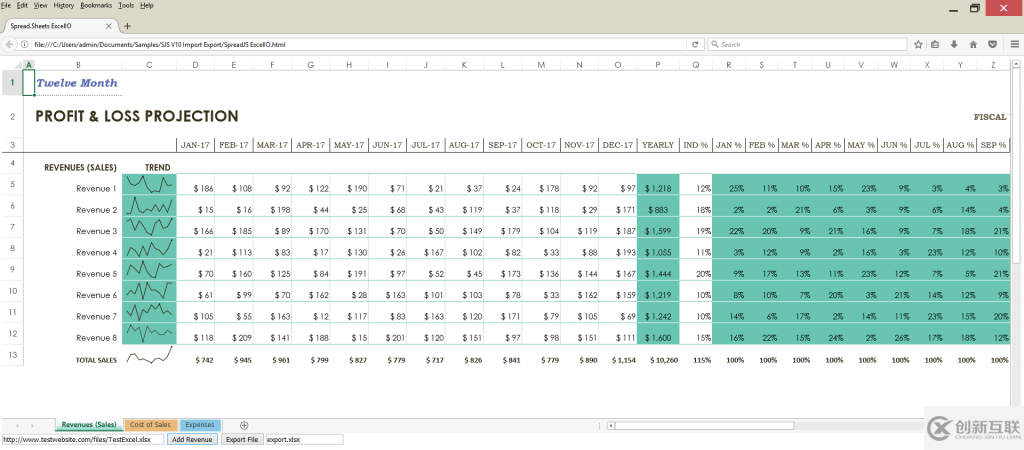Click the Add Revenue button
1024x450 pixels.
click(192, 440)
